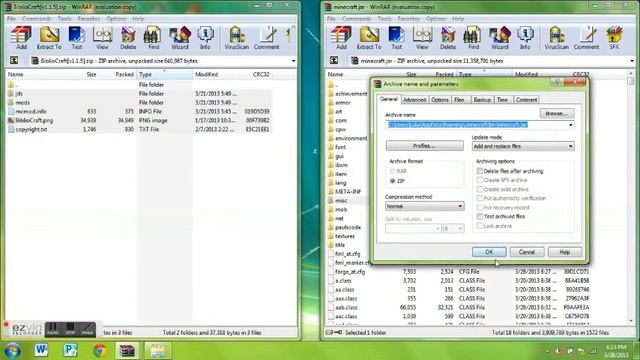Viewport: 640px width, 360px height.
Task: Click Test icon in BiblioCraft window
Action: [76, 38]
